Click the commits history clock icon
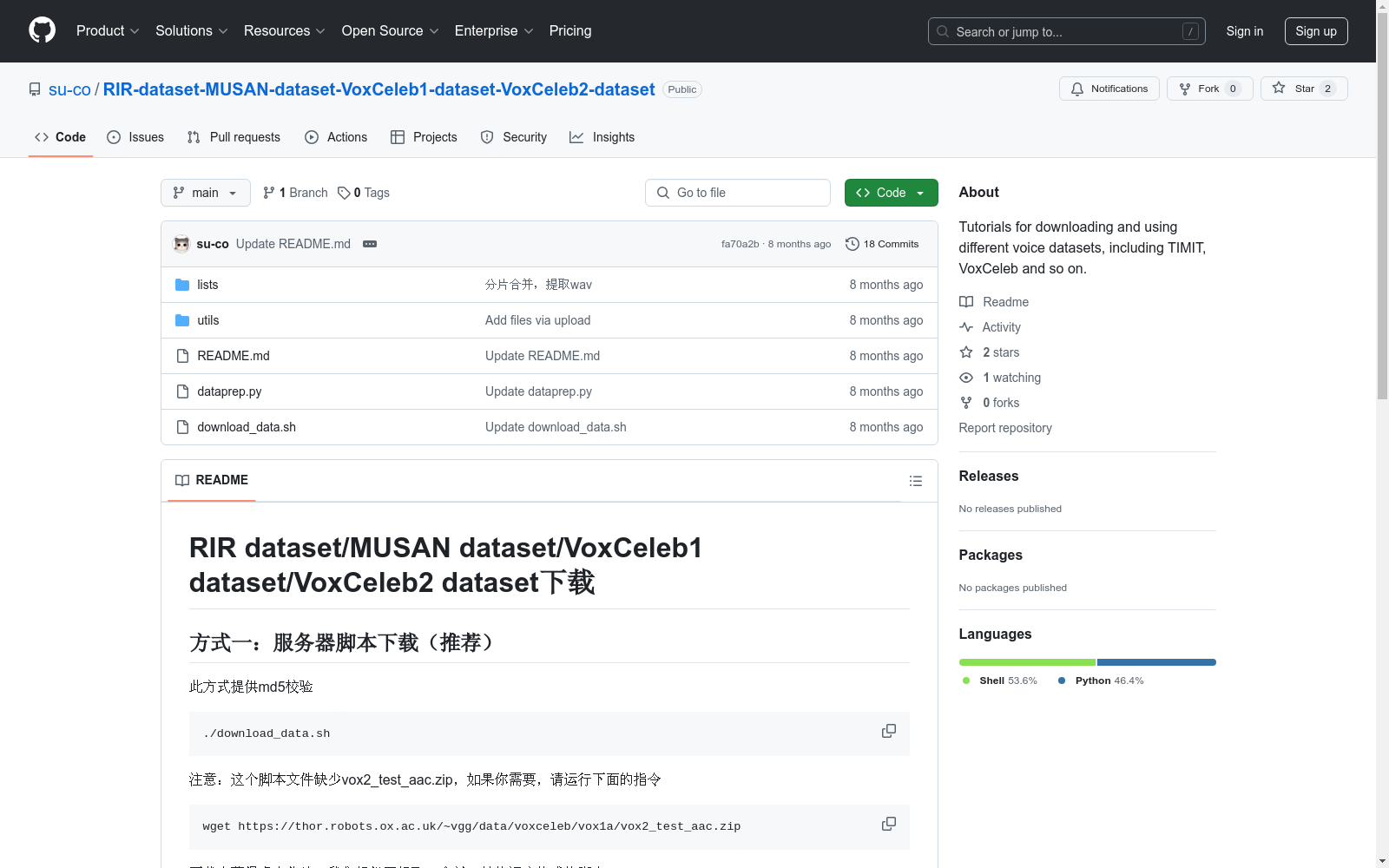The image size is (1389, 868). click(852, 244)
